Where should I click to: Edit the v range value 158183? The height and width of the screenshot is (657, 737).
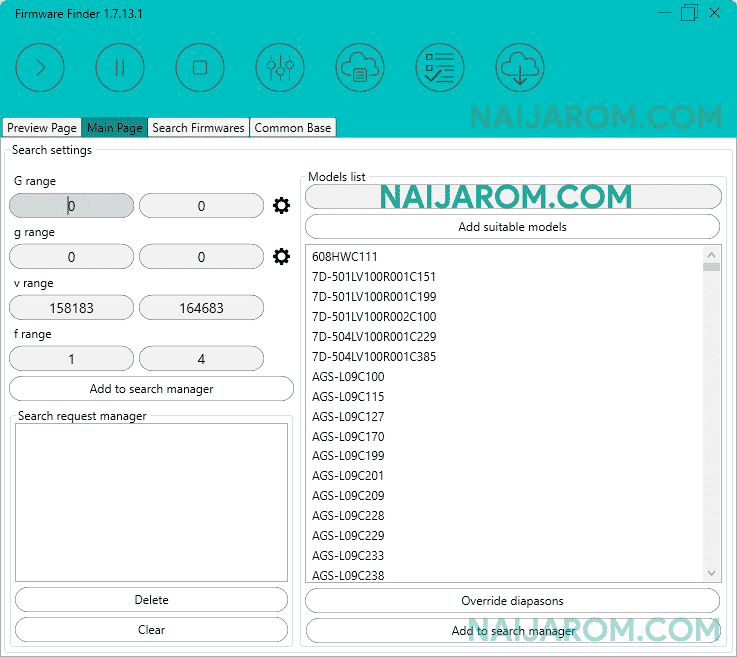click(x=71, y=308)
